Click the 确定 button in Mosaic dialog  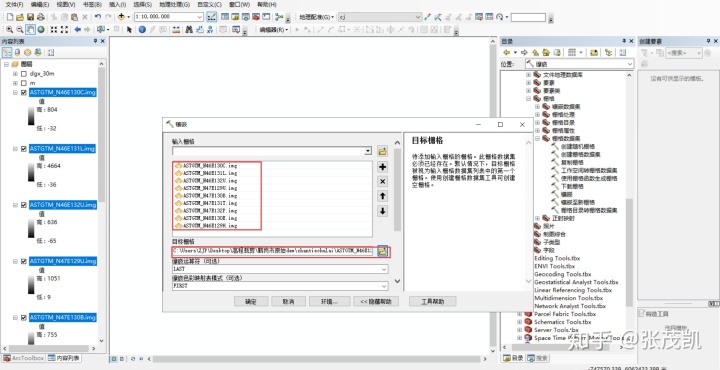coord(251,302)
